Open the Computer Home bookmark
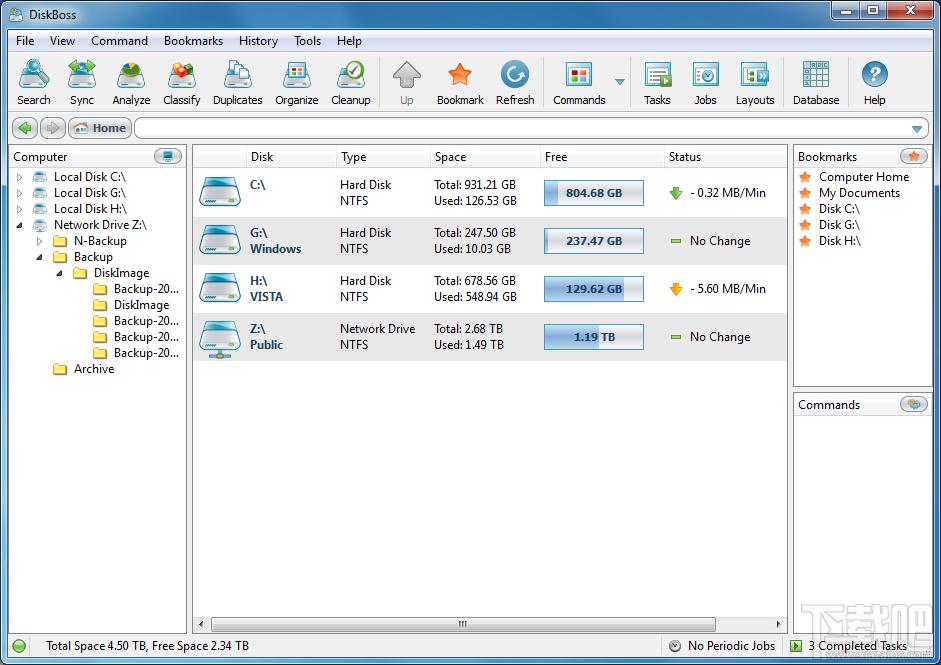Image resolution: width=941 pixels, height=665 pixels. (863, 177)
